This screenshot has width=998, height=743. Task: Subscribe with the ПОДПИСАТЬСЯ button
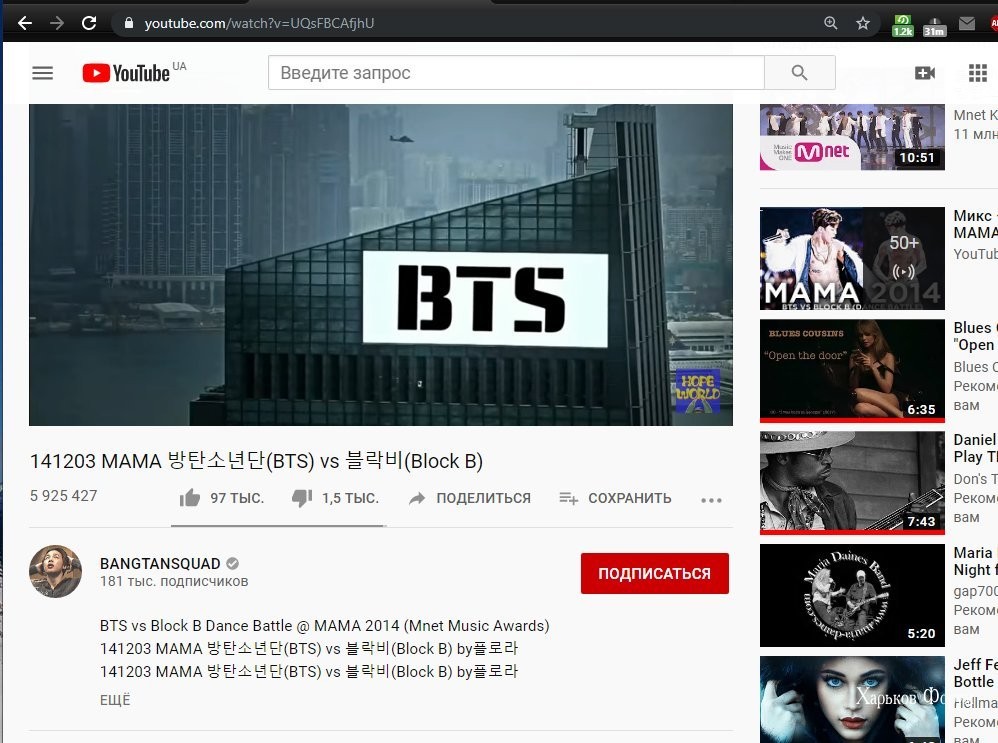(654, 573)
